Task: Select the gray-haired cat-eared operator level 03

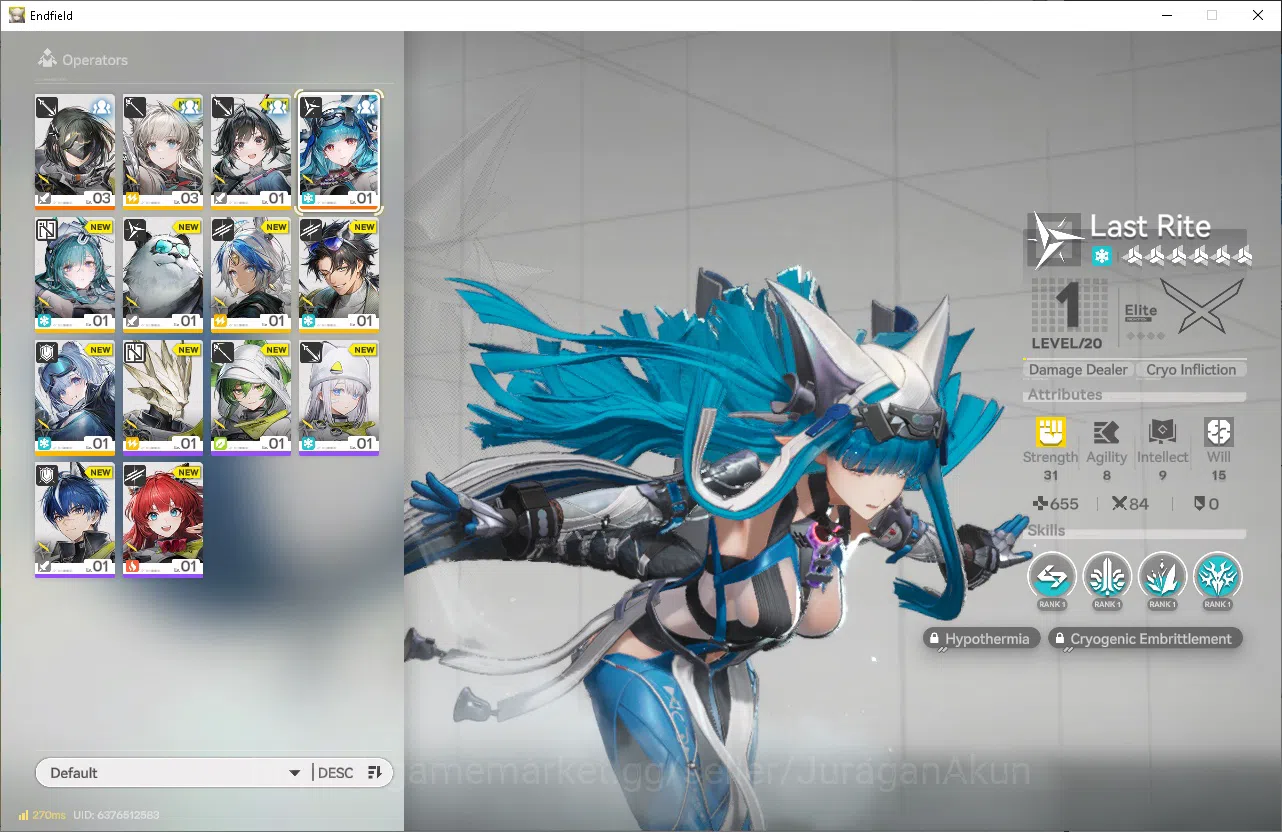Action: (x=163, y=152)
